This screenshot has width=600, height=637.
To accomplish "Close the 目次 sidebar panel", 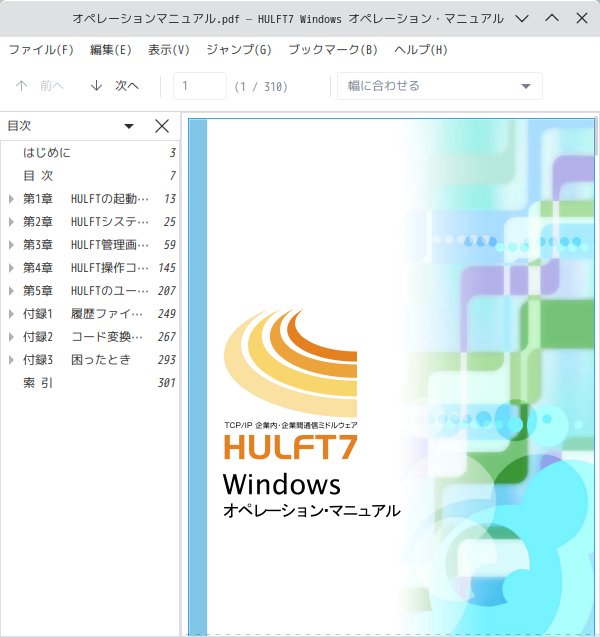I will pyautogui.click(x=162, y=126).
